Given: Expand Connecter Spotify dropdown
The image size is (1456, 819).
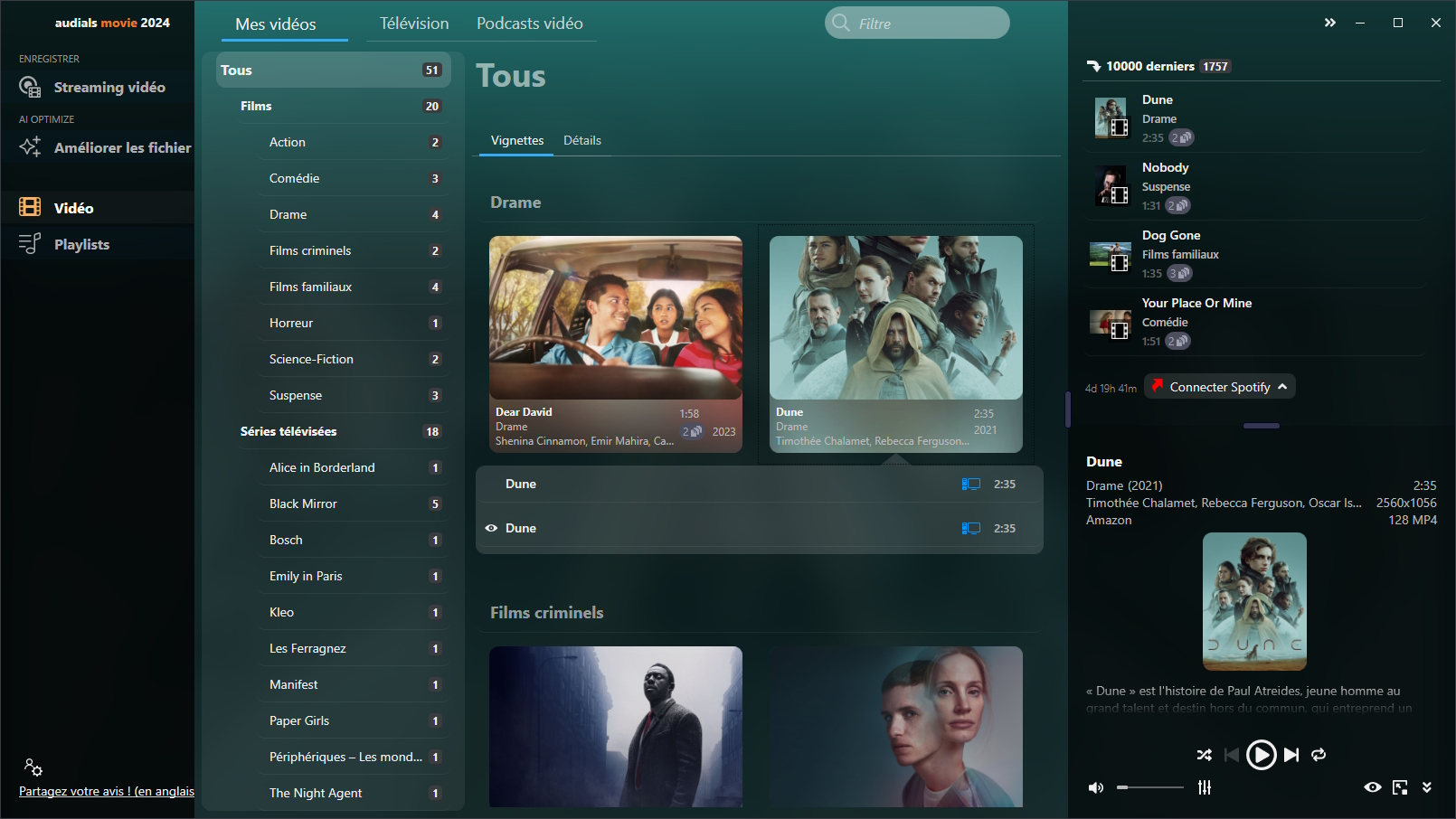Looking at the screenshot, I should [1282, 387].
